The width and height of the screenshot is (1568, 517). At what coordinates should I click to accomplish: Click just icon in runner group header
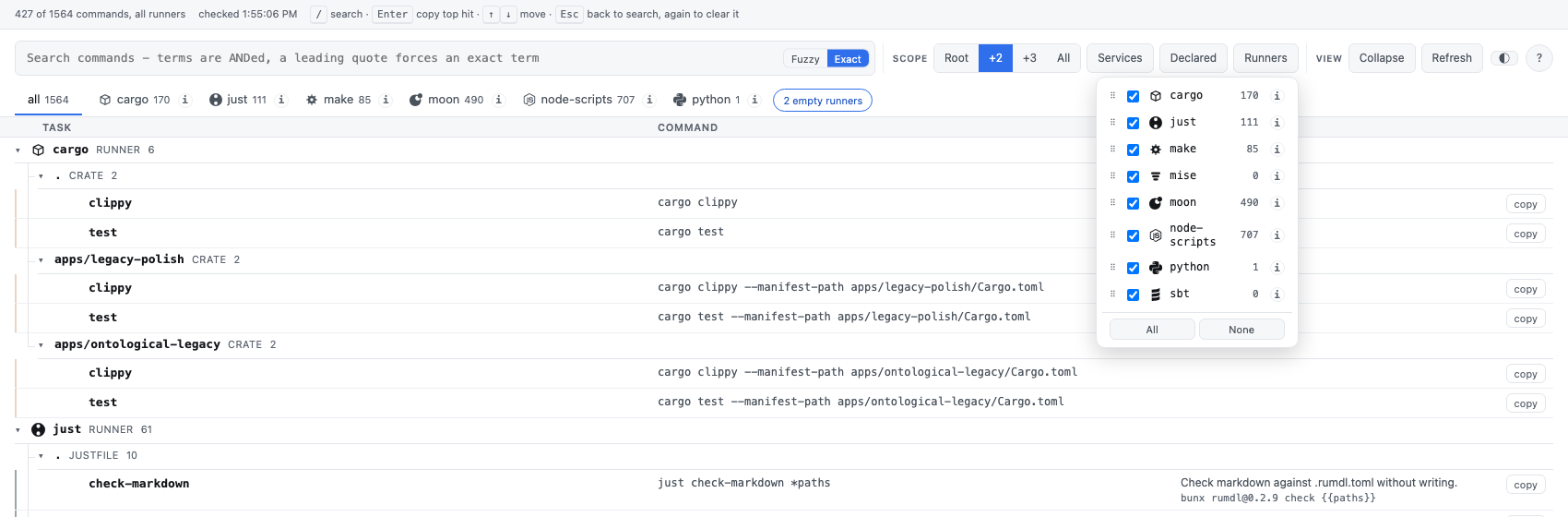click(x=38, y=429)
